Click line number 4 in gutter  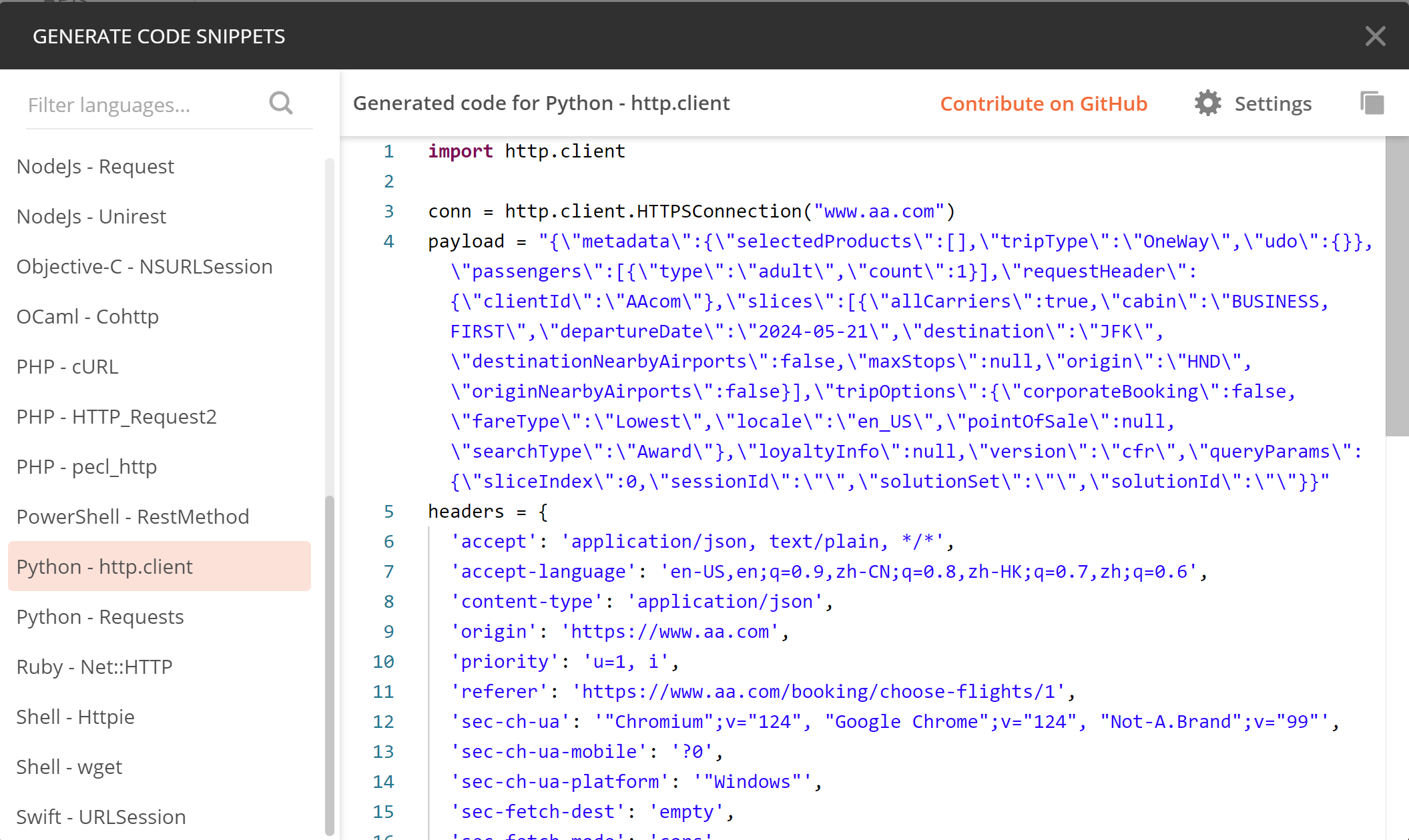click(x=388, y=242)
